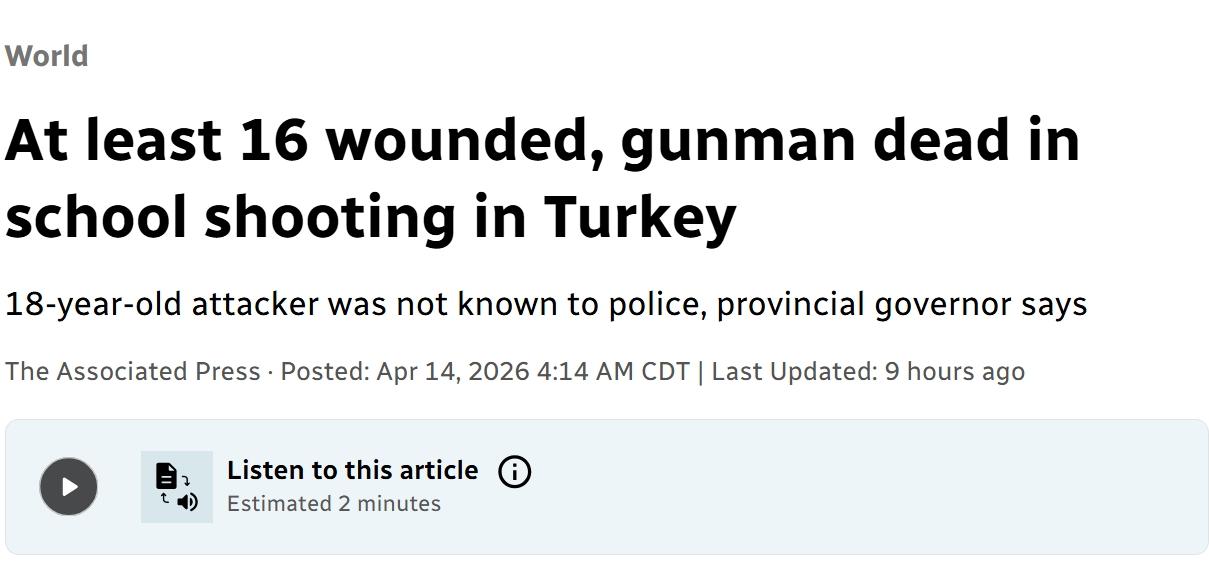Viewport: 1209px width, 580px height.
Task: Click the 'Listen to this article' label
Action: pyautogui.click(x=352, y=470)
